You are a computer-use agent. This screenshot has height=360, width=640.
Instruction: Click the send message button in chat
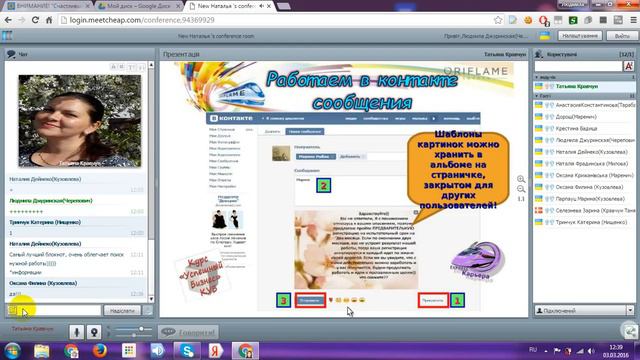122,311
